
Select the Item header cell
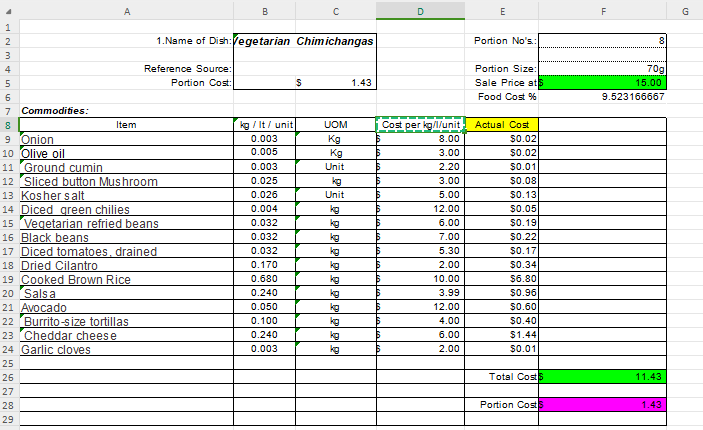[x=126, y=125]
